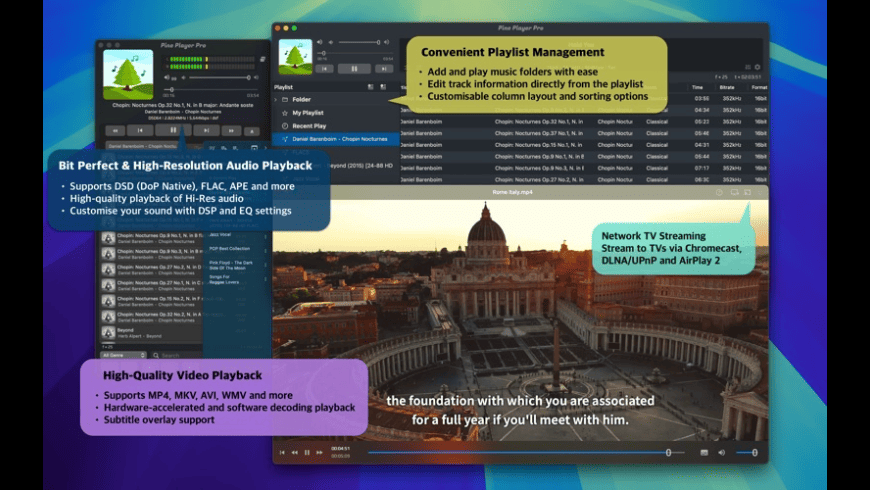Seek on the small player's track progress bar
870x490 pixels.
(x=211, y=89)
